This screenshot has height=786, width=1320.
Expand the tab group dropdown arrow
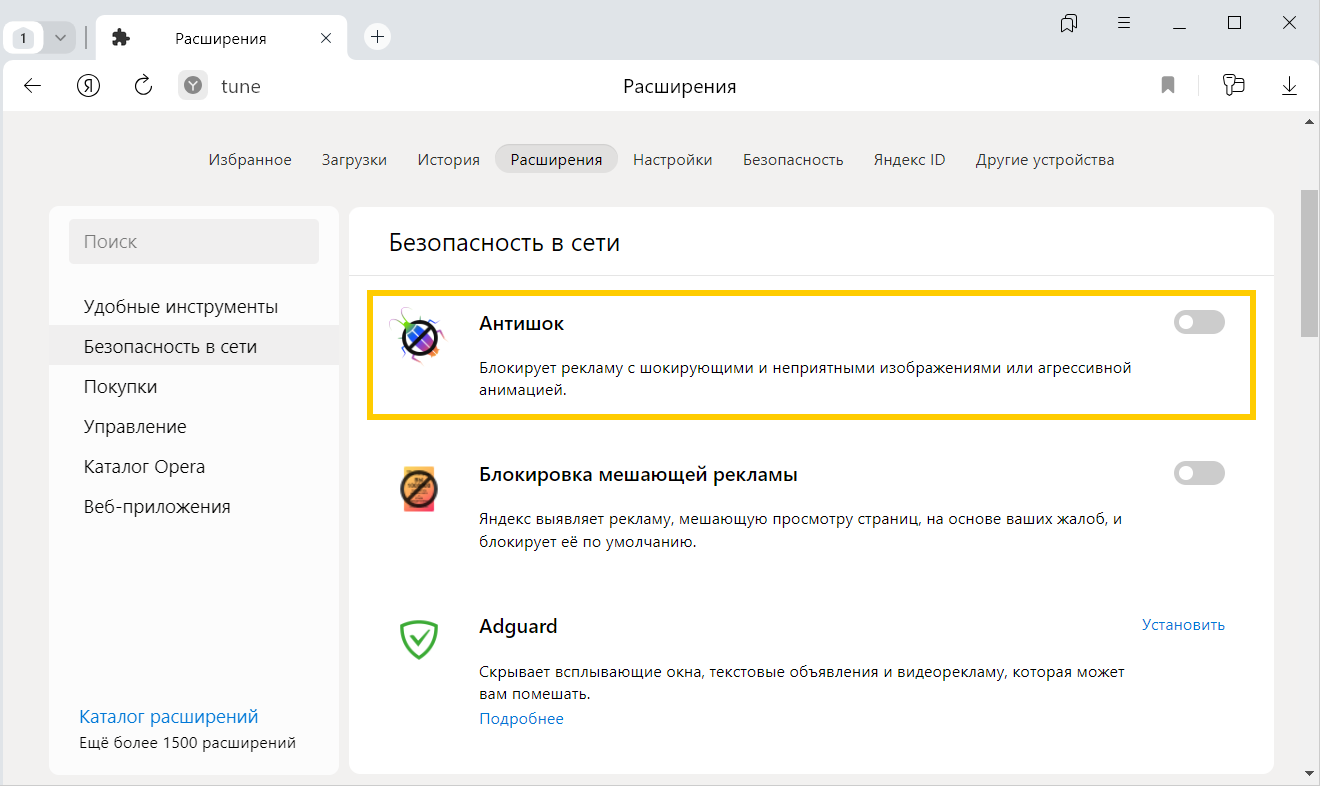(60, 38)
